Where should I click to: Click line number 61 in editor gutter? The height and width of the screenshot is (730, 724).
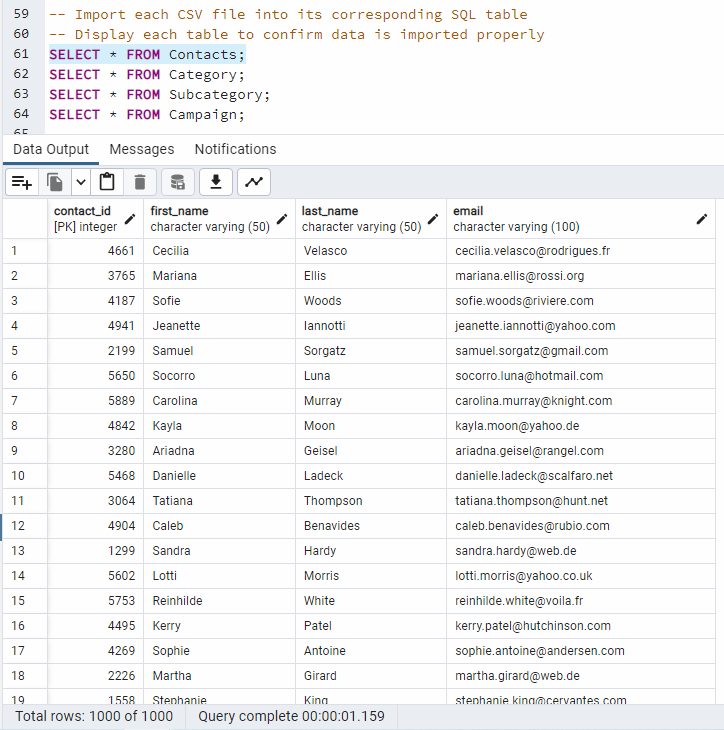click(21, 54)
